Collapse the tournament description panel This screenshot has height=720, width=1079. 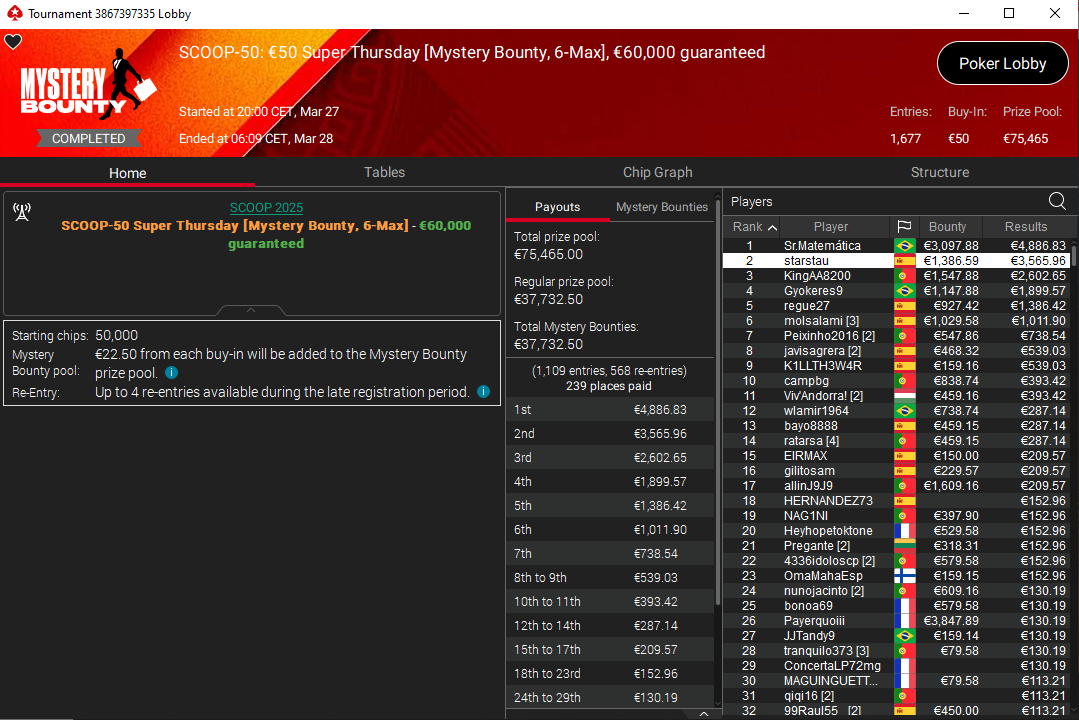coord(251,310)
